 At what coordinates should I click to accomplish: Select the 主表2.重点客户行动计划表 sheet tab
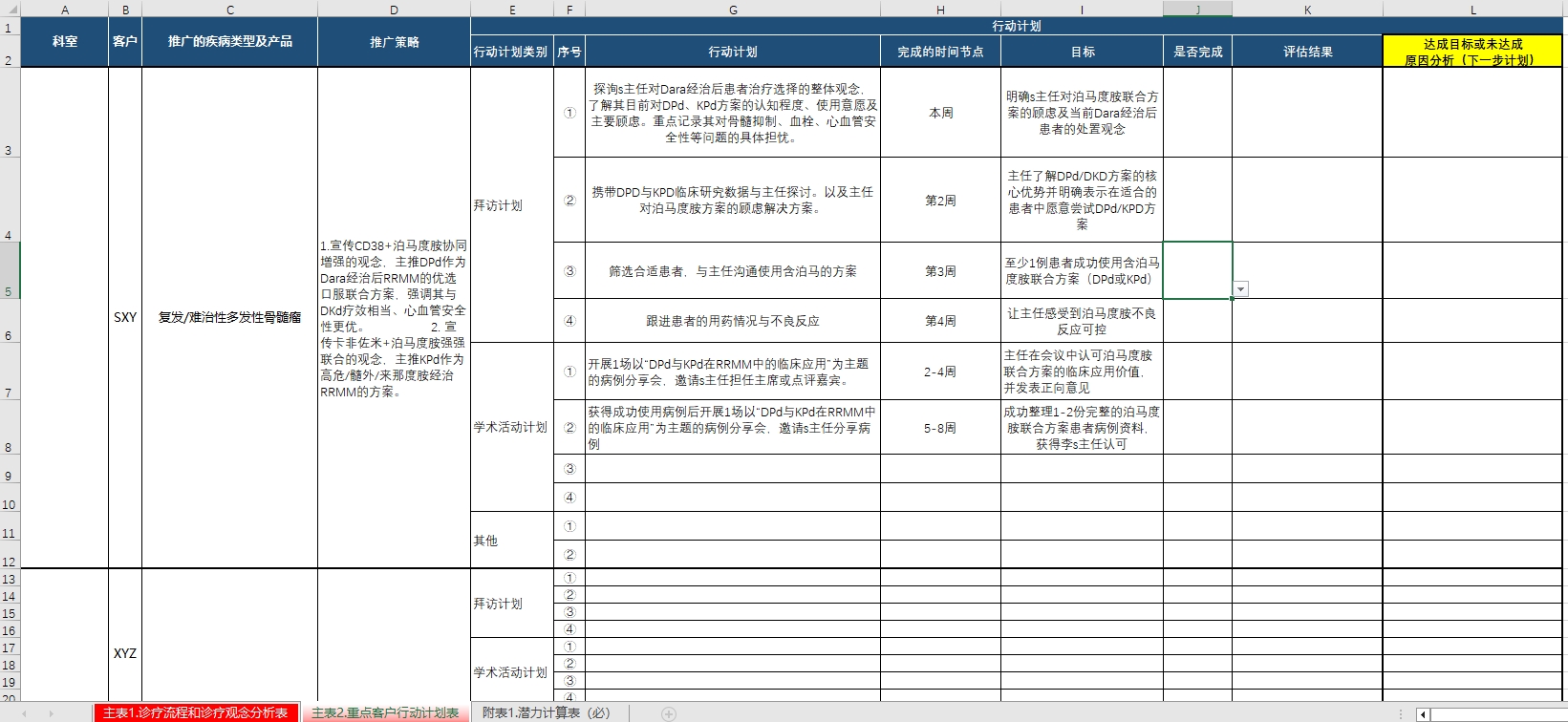click(x=385, y=713)
